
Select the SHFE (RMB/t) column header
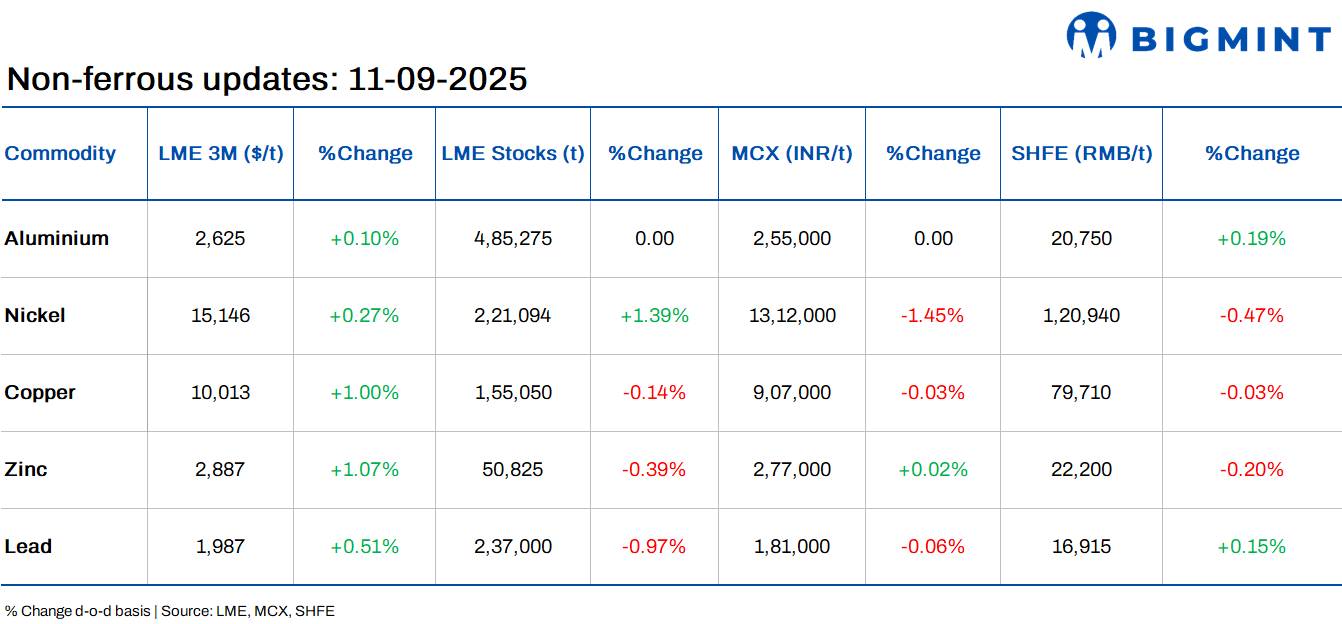point(1082,153)
